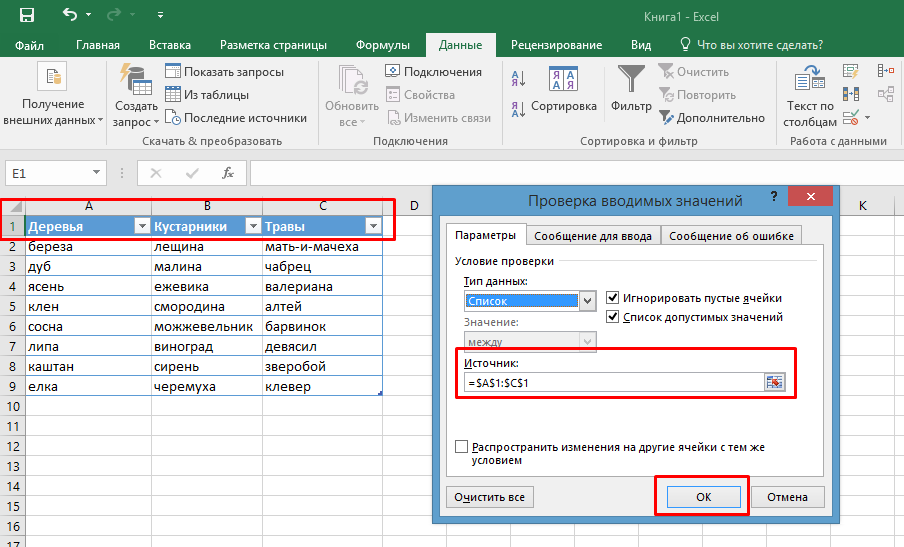Click the insert function fx icon

(228, 173)
